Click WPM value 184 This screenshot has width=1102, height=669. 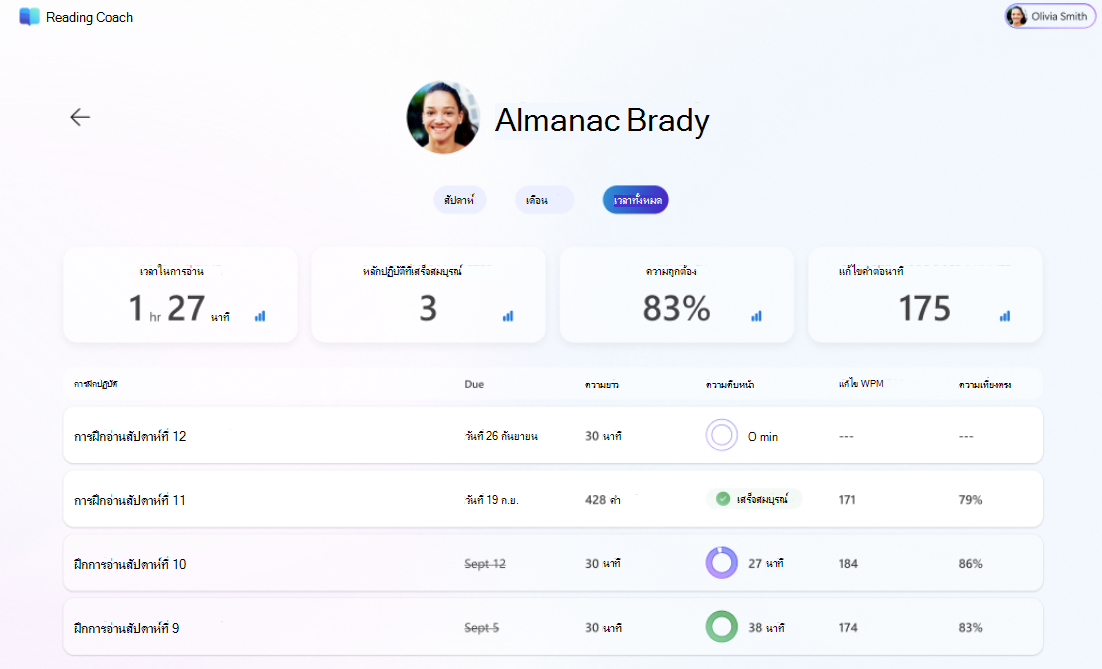click(848, 564)
